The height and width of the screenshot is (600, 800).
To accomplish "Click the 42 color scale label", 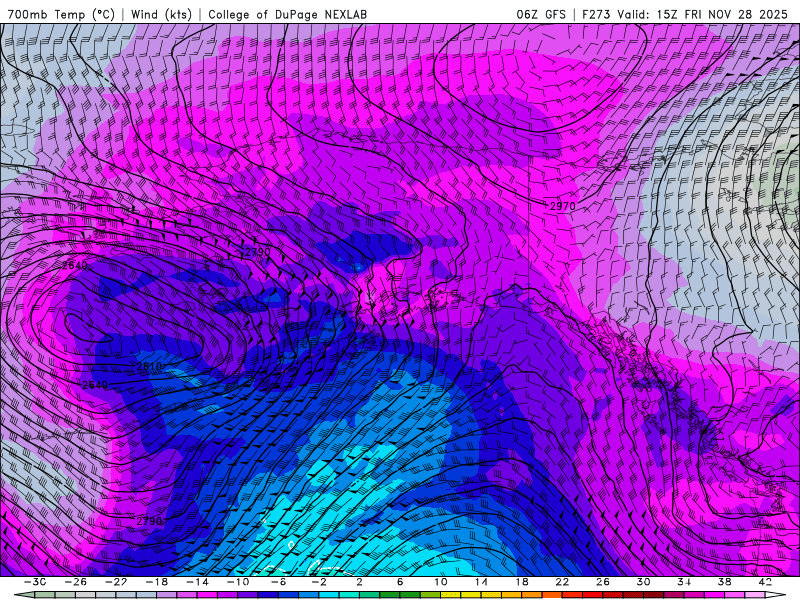I will (x=765, y=582).
